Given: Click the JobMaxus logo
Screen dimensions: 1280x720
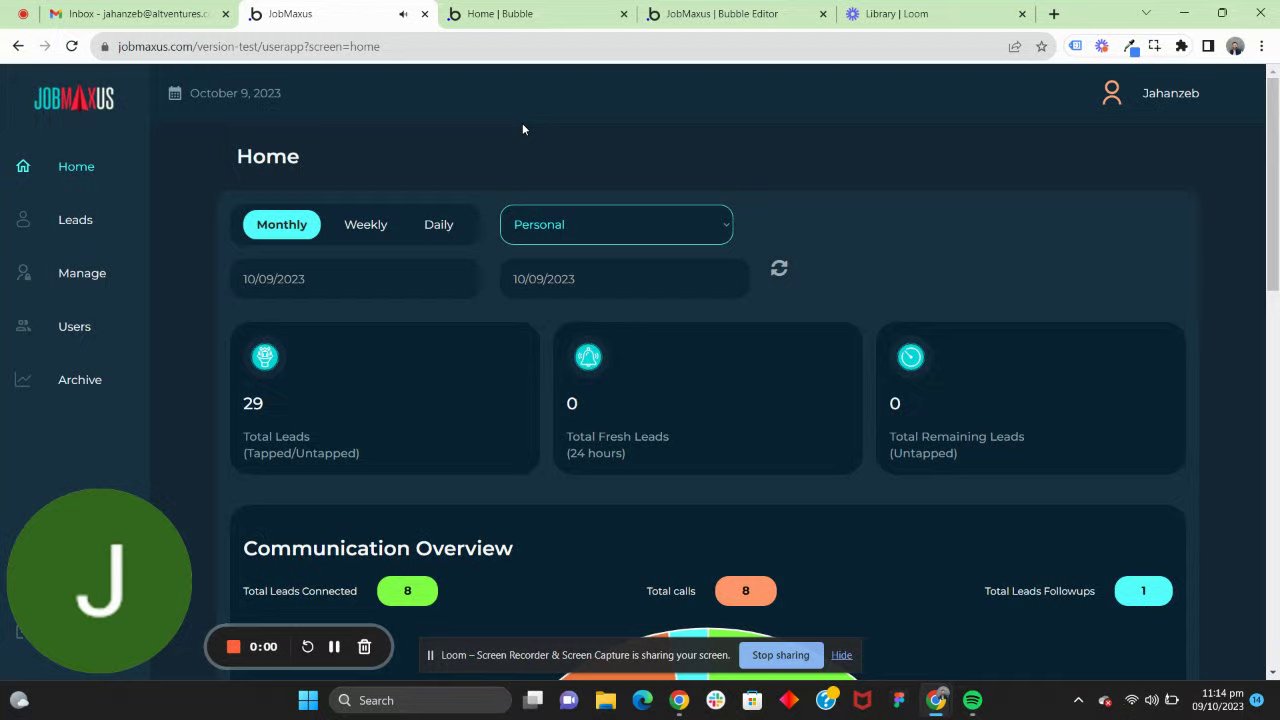Looking at the screenshot, I should point(74,98).
